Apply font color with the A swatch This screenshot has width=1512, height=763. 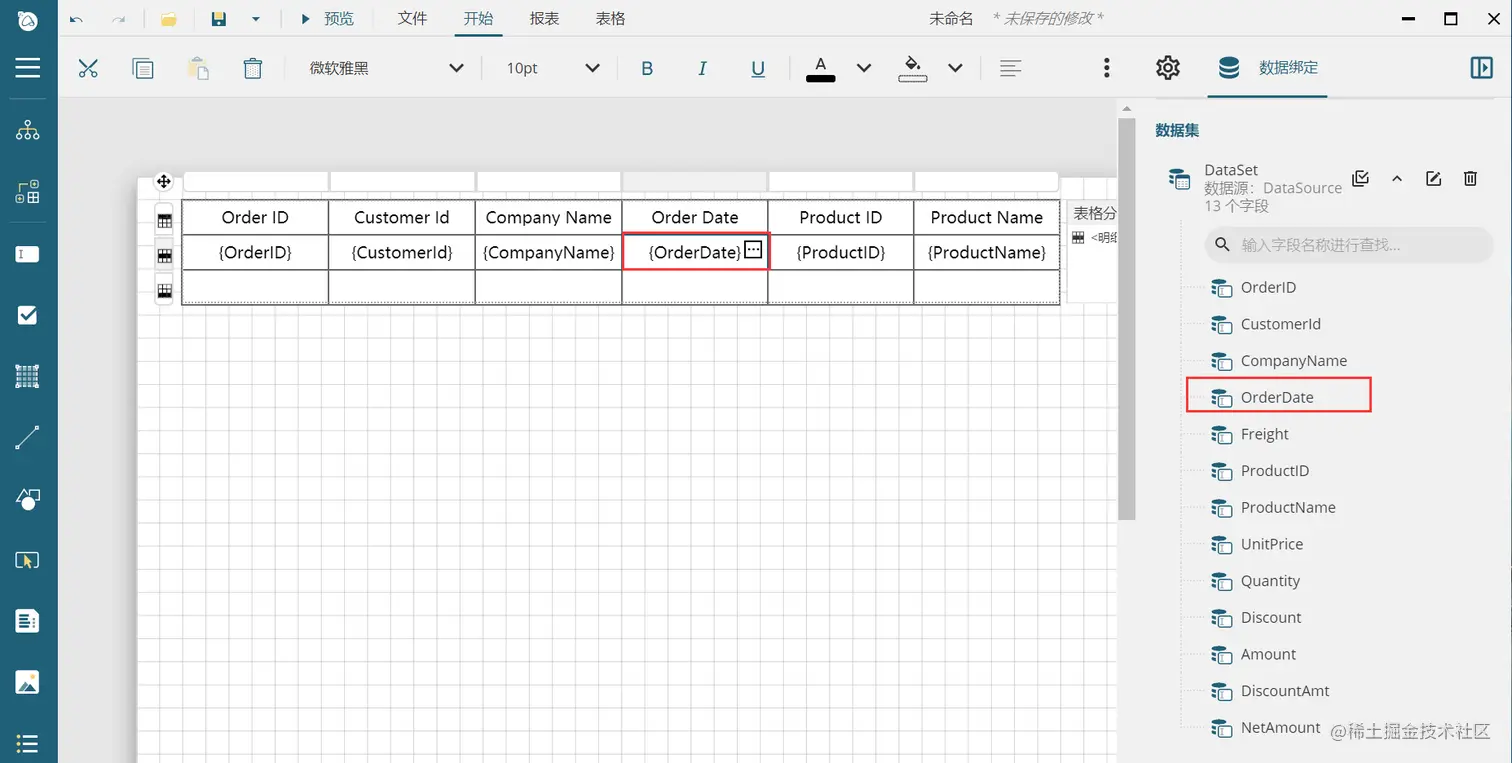821,68
